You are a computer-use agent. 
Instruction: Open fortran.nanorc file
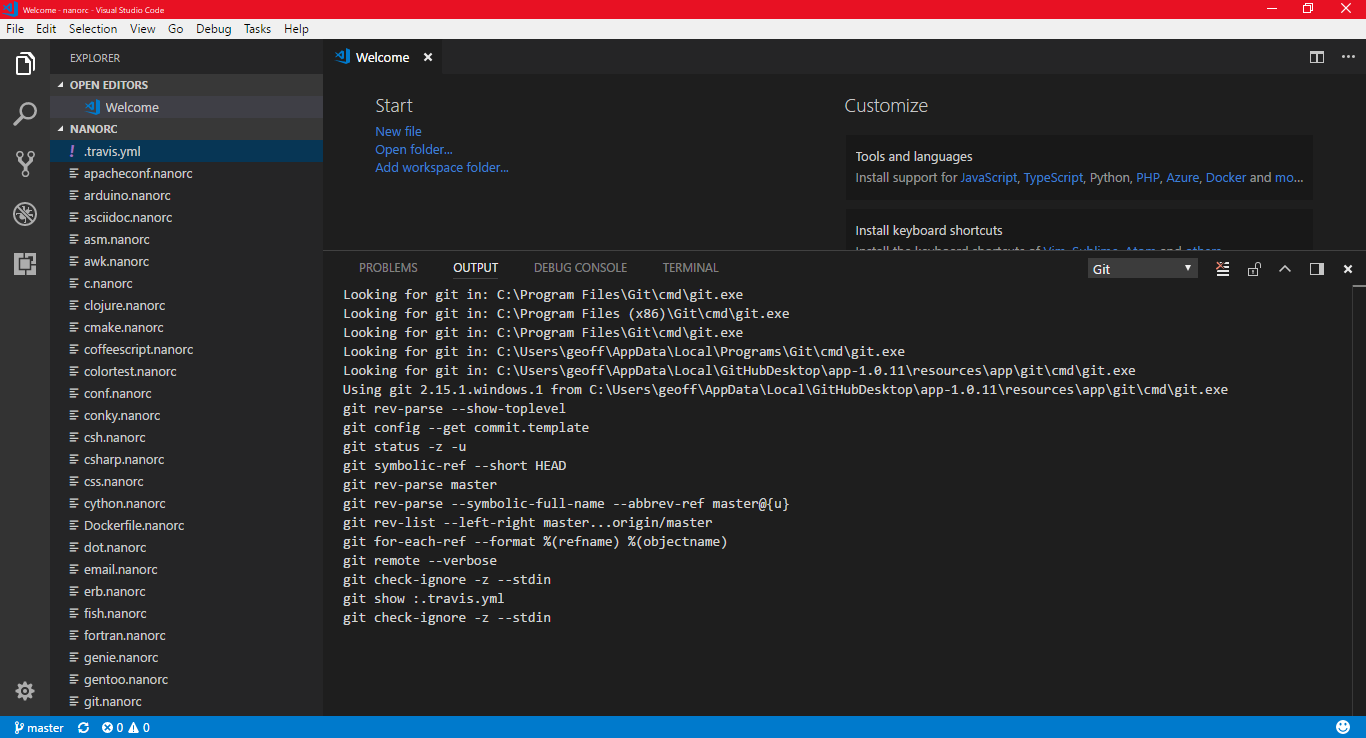point(186,635)
